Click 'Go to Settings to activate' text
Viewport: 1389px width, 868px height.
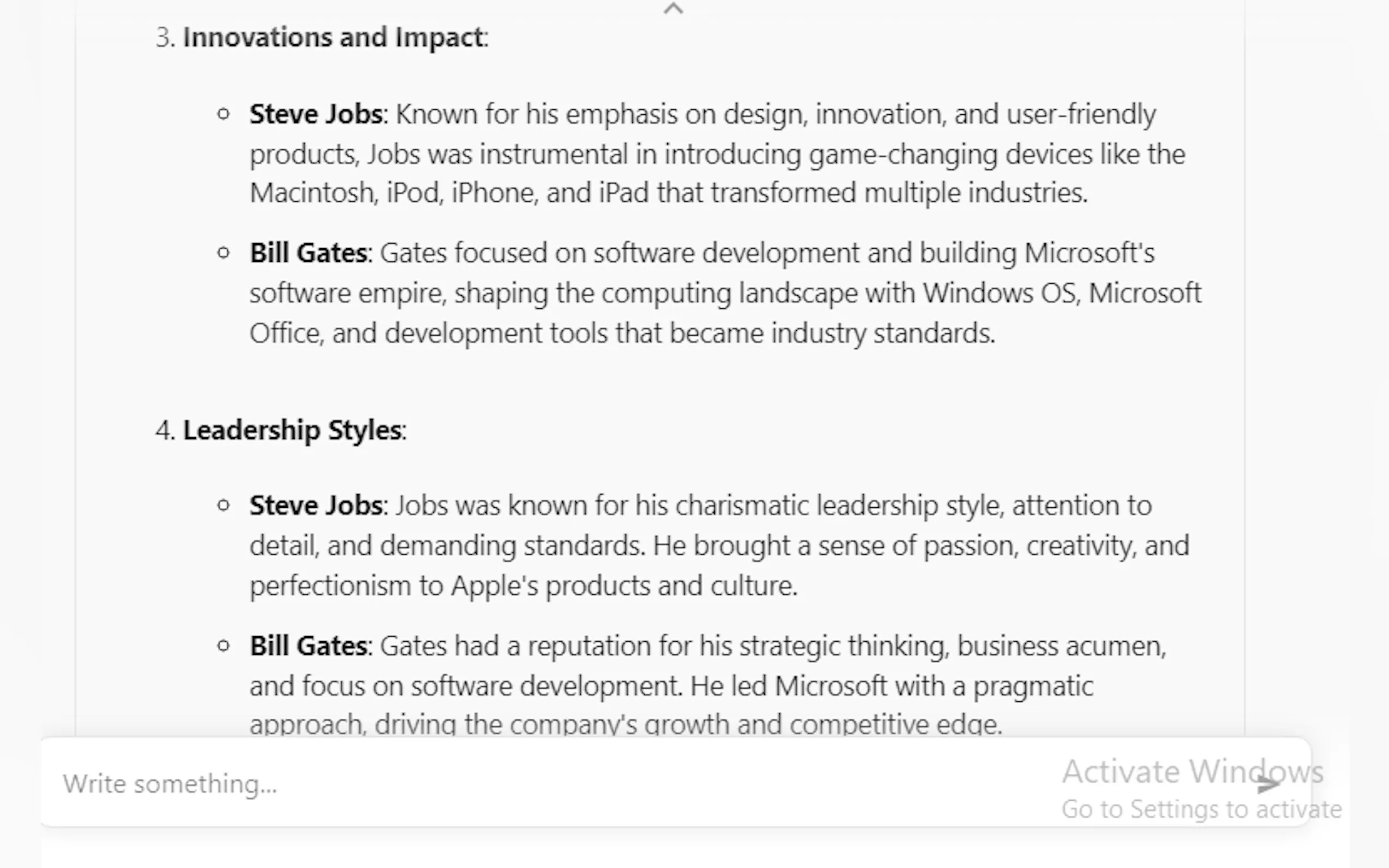(x=1200, y=810)
